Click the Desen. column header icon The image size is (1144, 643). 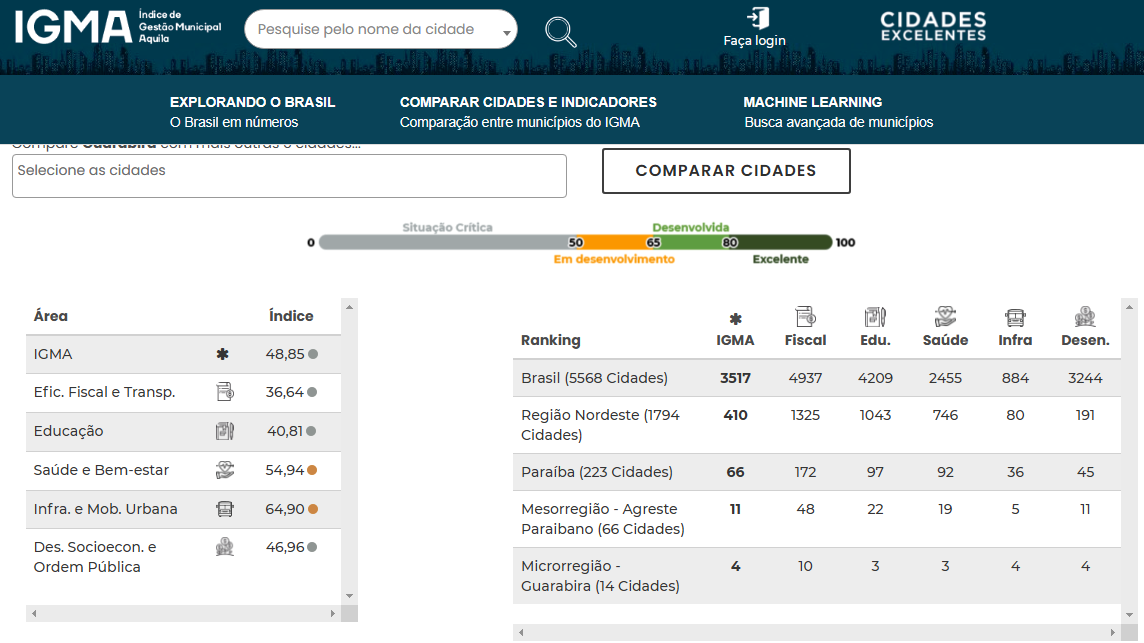[1085, 317]
